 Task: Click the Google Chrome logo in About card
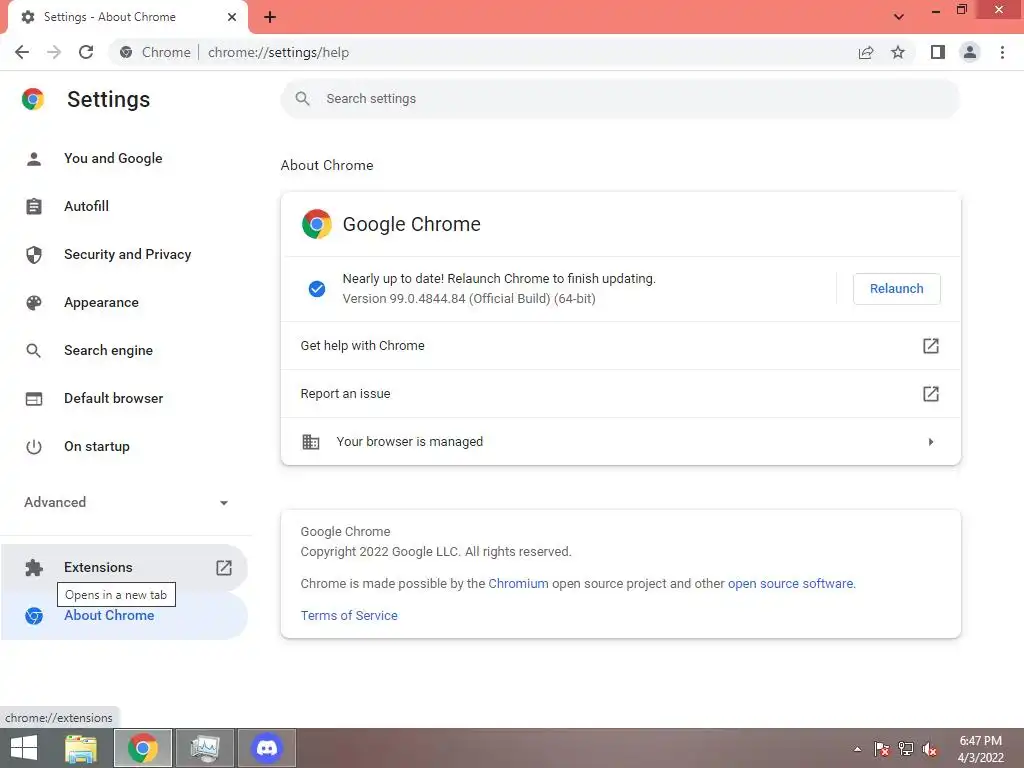(317, 224)
